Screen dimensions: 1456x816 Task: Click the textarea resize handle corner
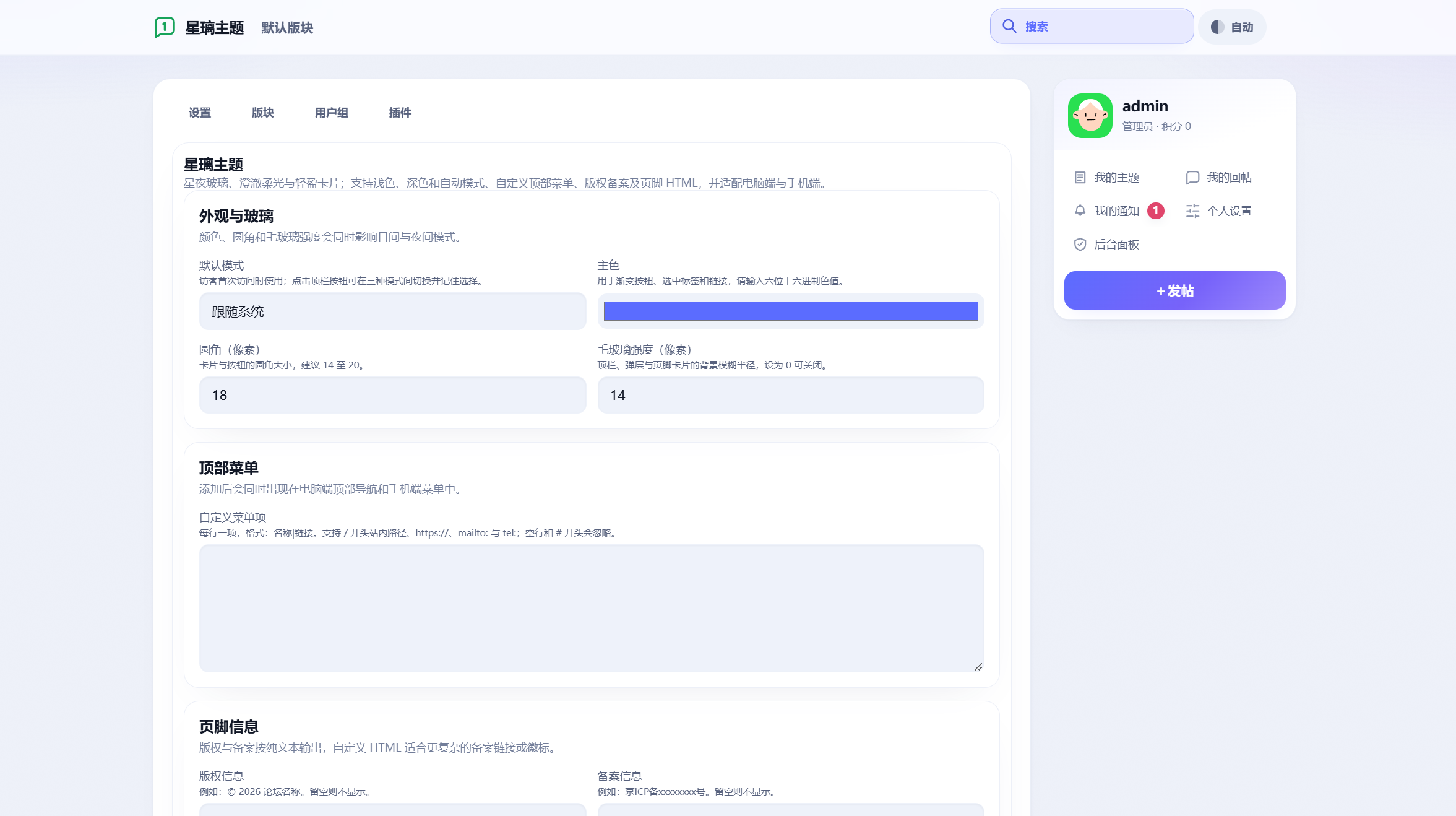tap(978, 666)
